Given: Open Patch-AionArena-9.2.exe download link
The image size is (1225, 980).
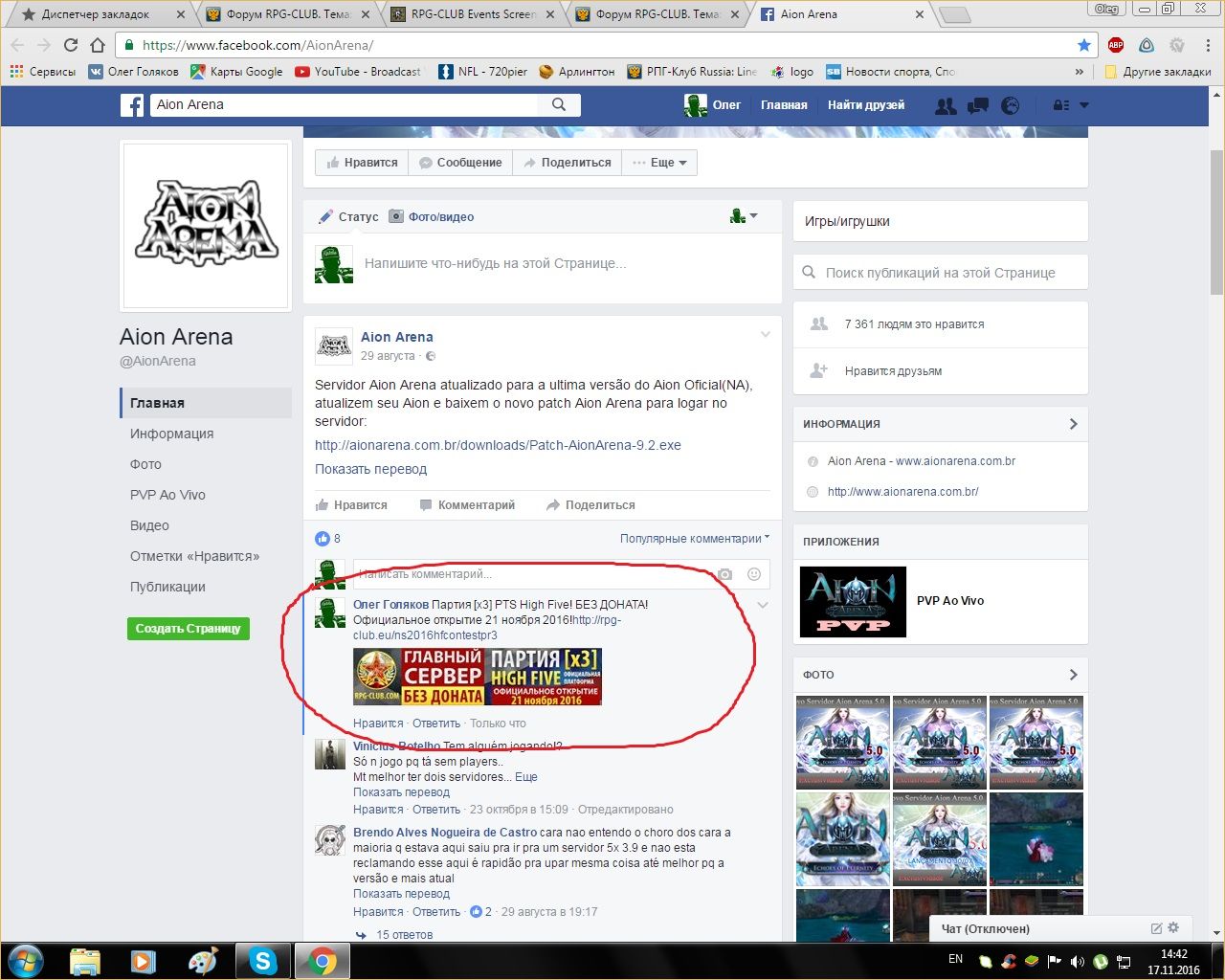Looking at the screenshot, I should tap(498, 445).
